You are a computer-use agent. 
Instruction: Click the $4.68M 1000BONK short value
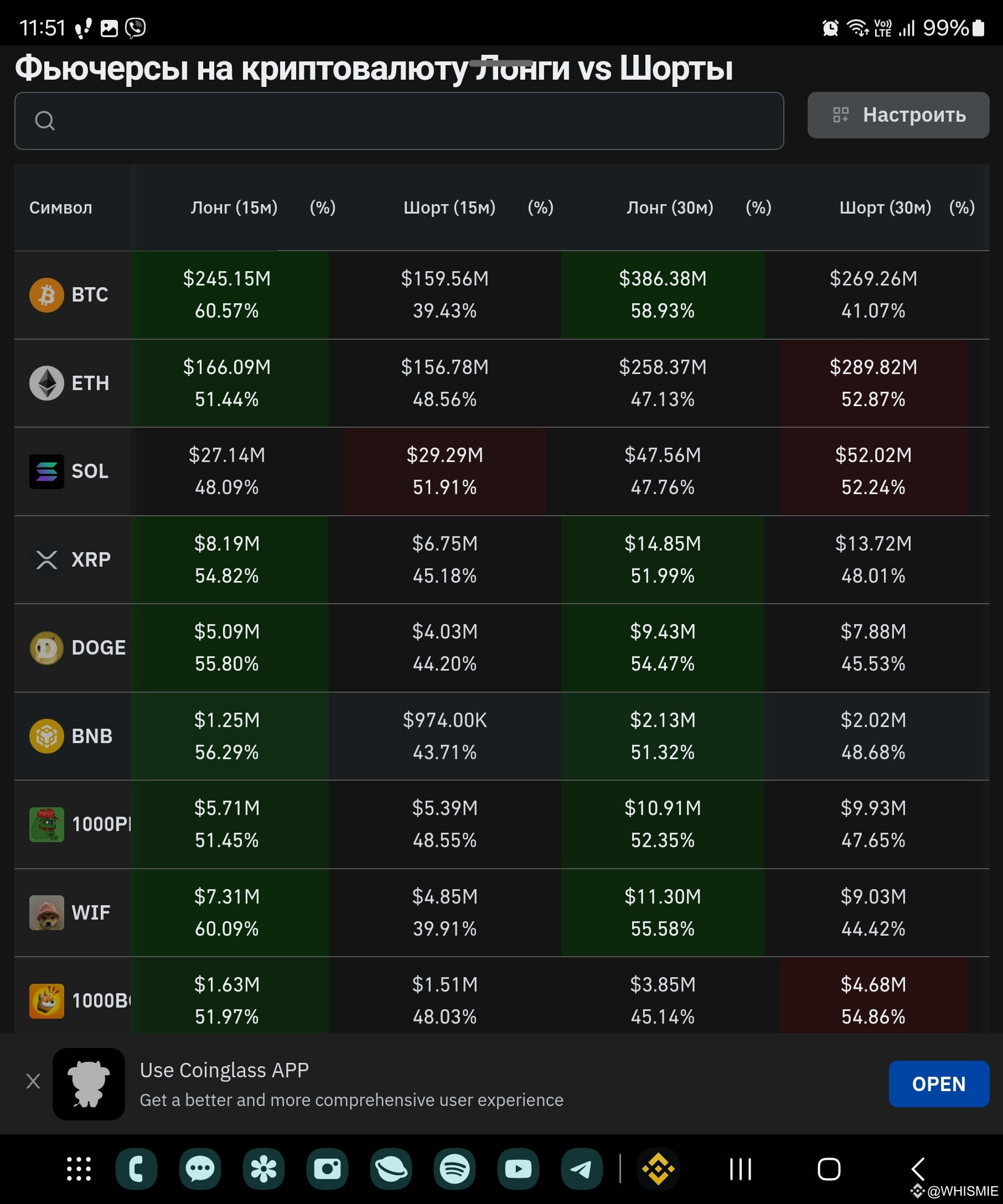click(x=873, y=985)
